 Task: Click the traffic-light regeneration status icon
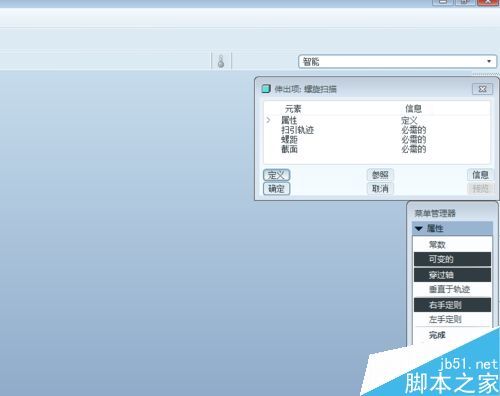click(x=221, y=61)
